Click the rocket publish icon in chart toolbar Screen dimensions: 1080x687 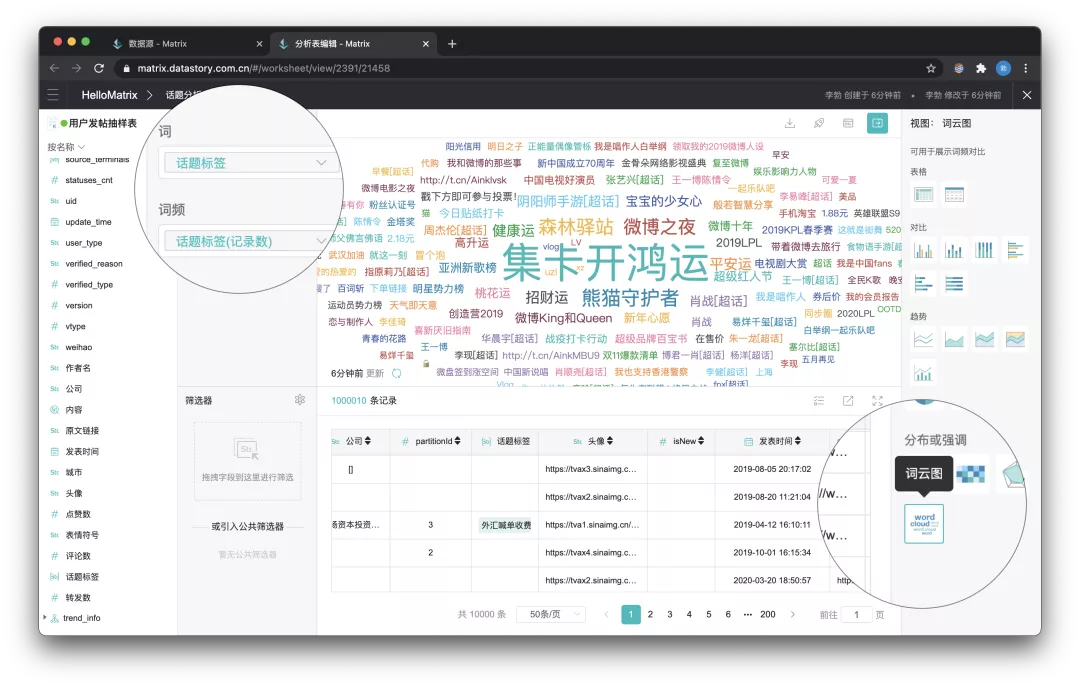click(x=819, y=123)
